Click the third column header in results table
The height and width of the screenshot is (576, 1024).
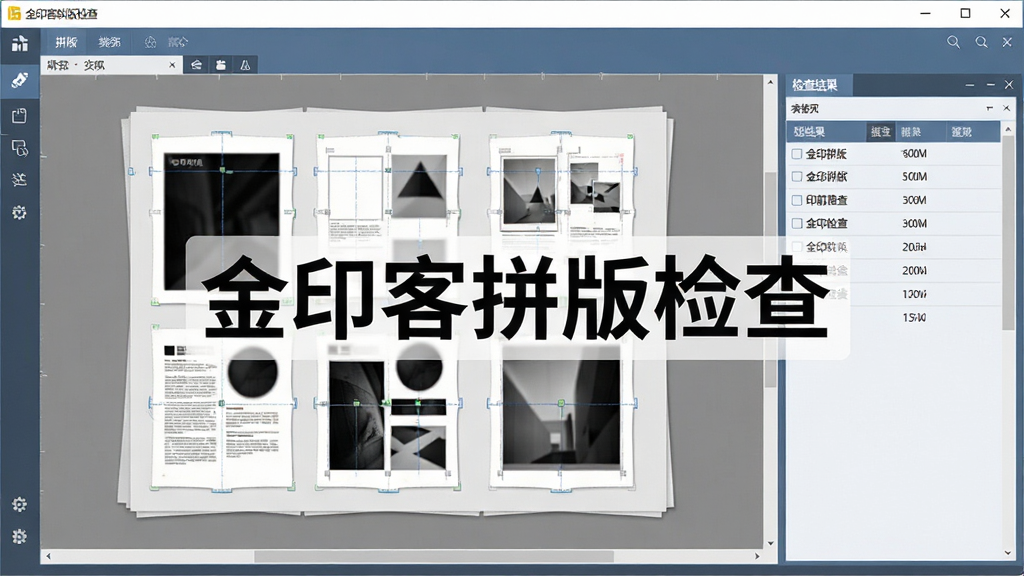click(x=911, y=132)
